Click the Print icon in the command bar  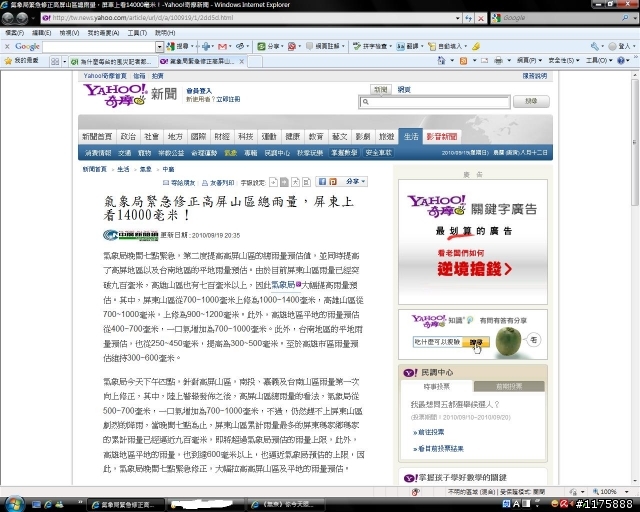[x=498, y=60]
